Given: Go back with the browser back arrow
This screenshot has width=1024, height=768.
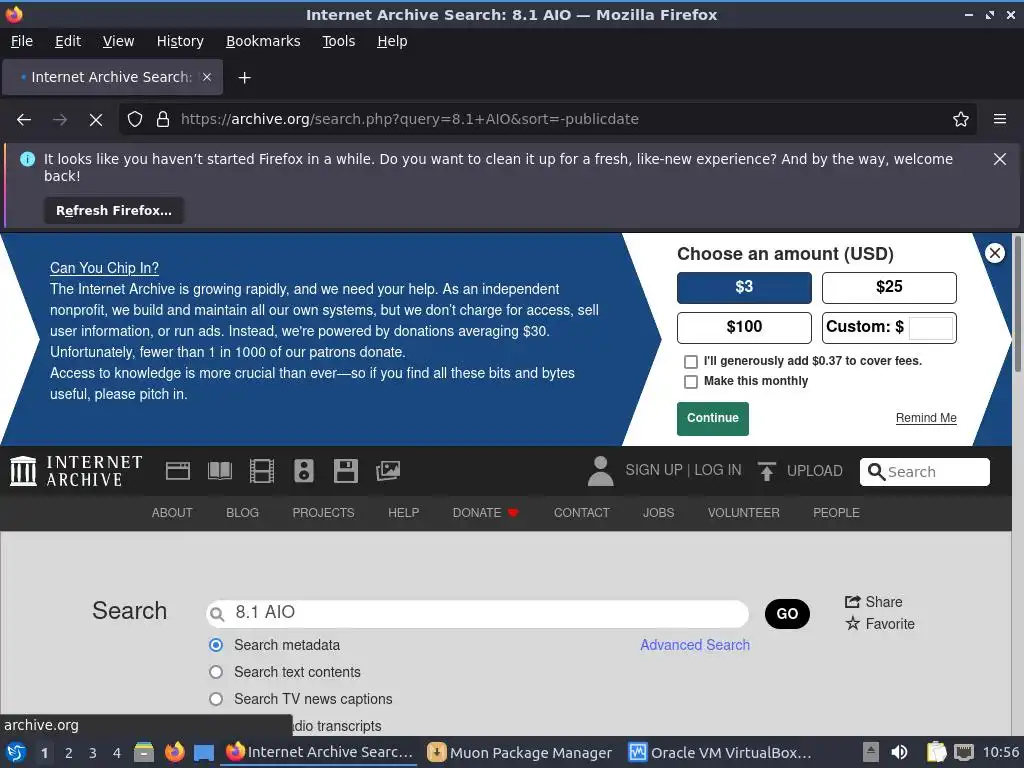Looking at the screenshot, I should click(24, 120).
